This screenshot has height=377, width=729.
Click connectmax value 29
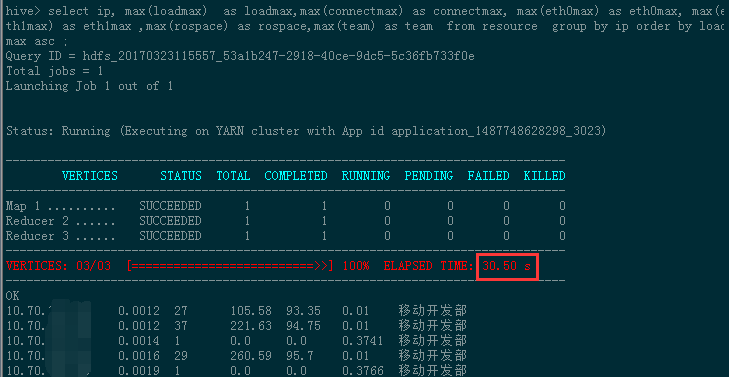(181, 356)
